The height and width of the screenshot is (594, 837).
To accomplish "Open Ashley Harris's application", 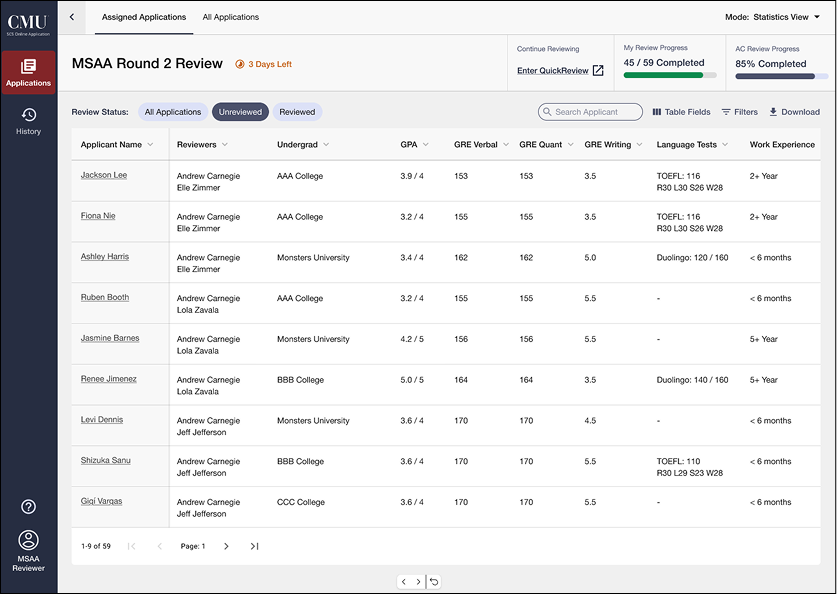I will pyautogui.click(x=105, y=256).
